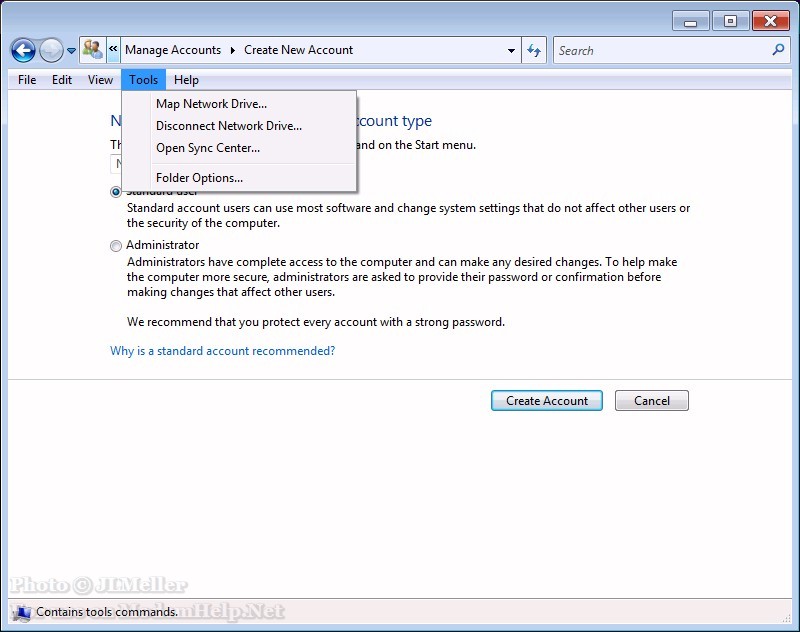This screenshot has height=632, width=800.
Task: Open the View menu
Action: coord(100,80)
